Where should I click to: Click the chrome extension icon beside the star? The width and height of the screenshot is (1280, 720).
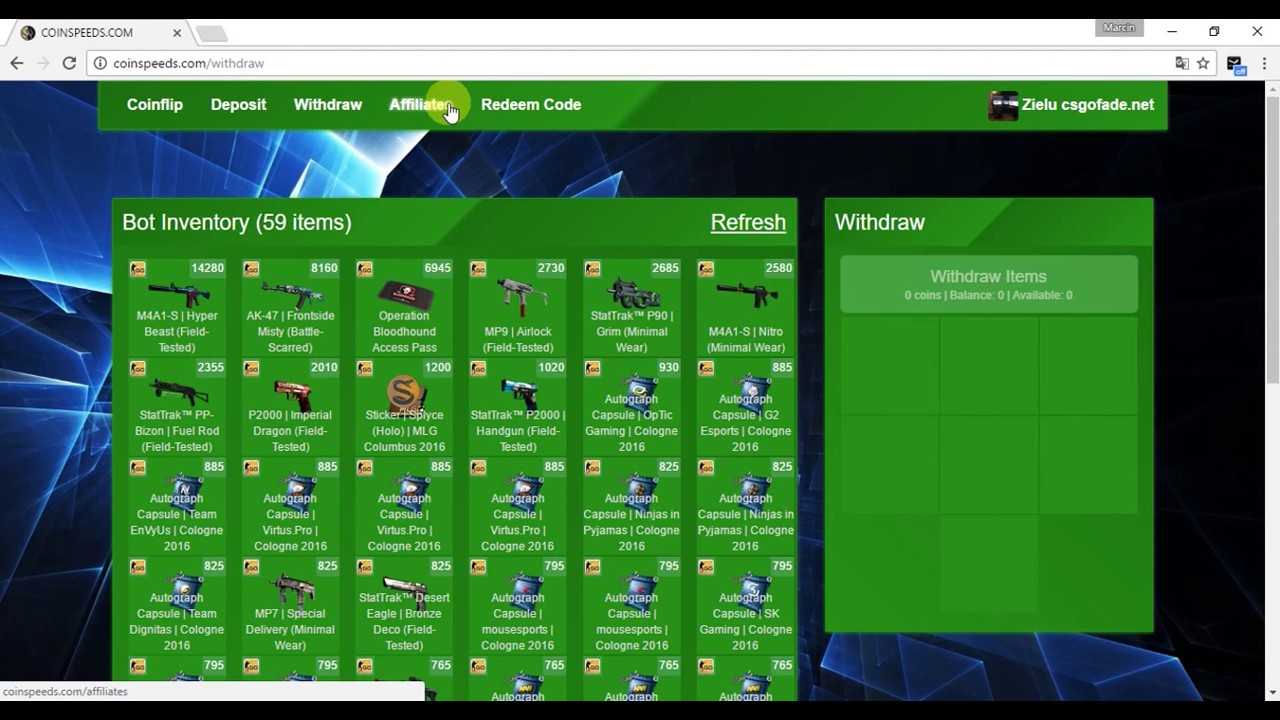pyautogui.click(x=1235, y=64)
